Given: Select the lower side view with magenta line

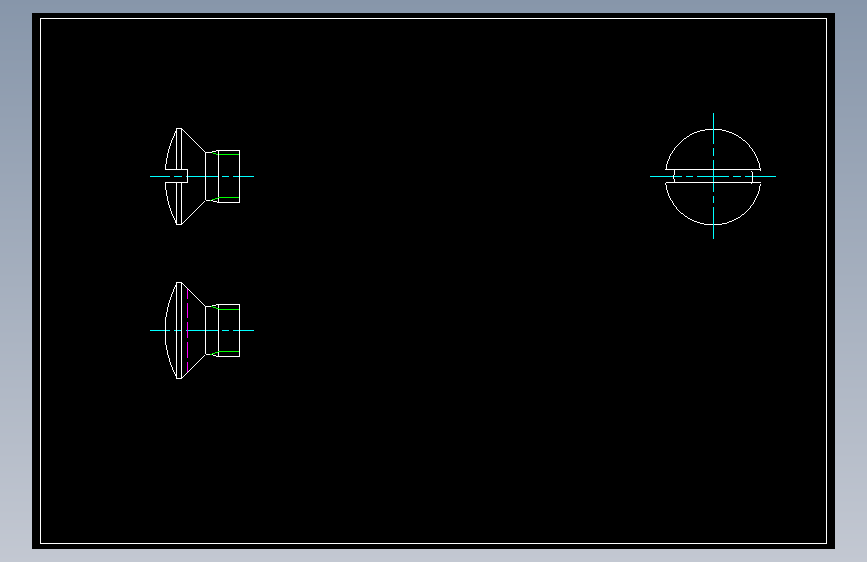Looking at the screenshot, I should pos(202,330).
